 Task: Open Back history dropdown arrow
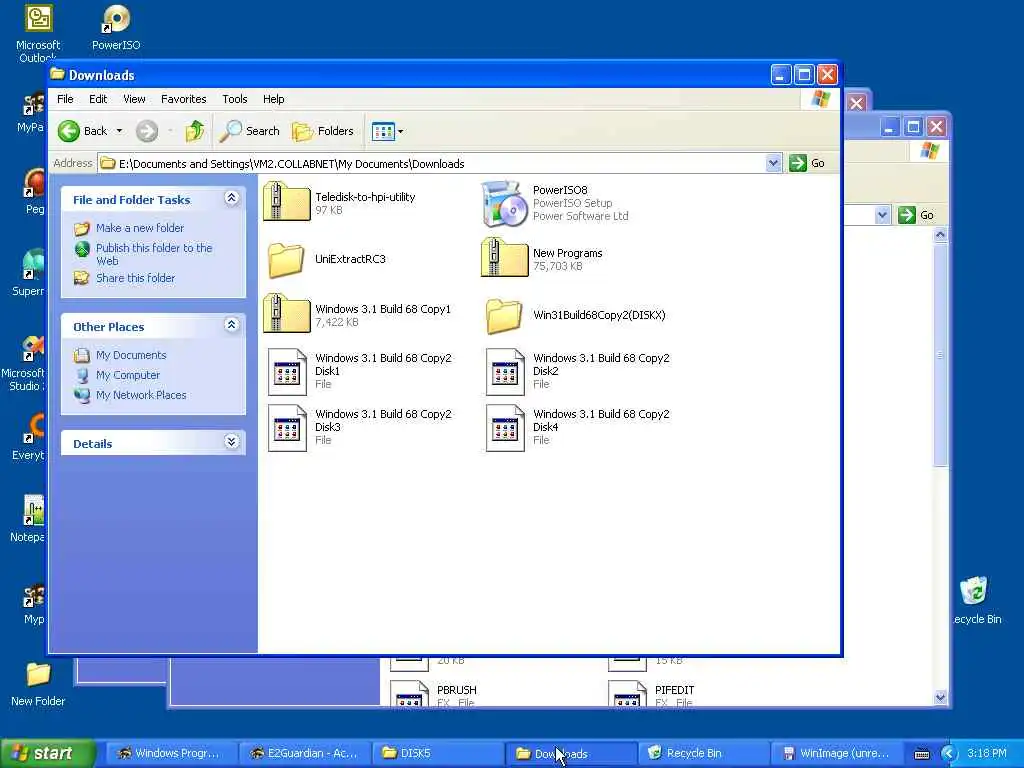pyautogui.click(x=120, y=131)
